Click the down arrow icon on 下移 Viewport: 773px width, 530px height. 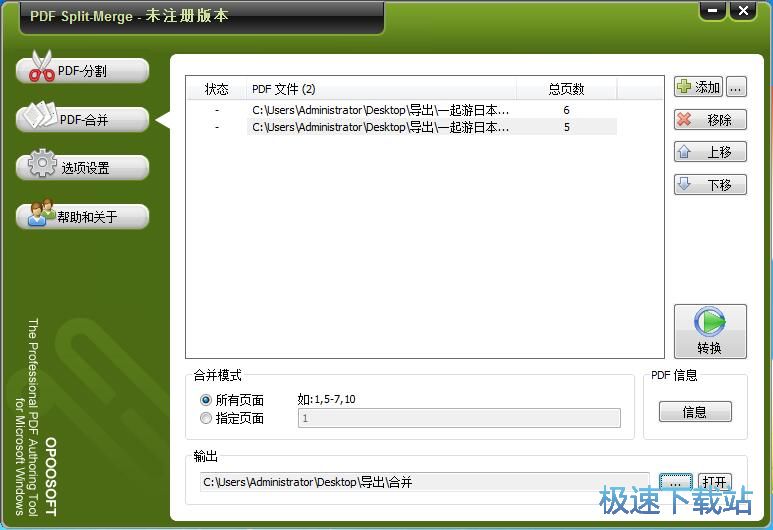pos(684,184)
